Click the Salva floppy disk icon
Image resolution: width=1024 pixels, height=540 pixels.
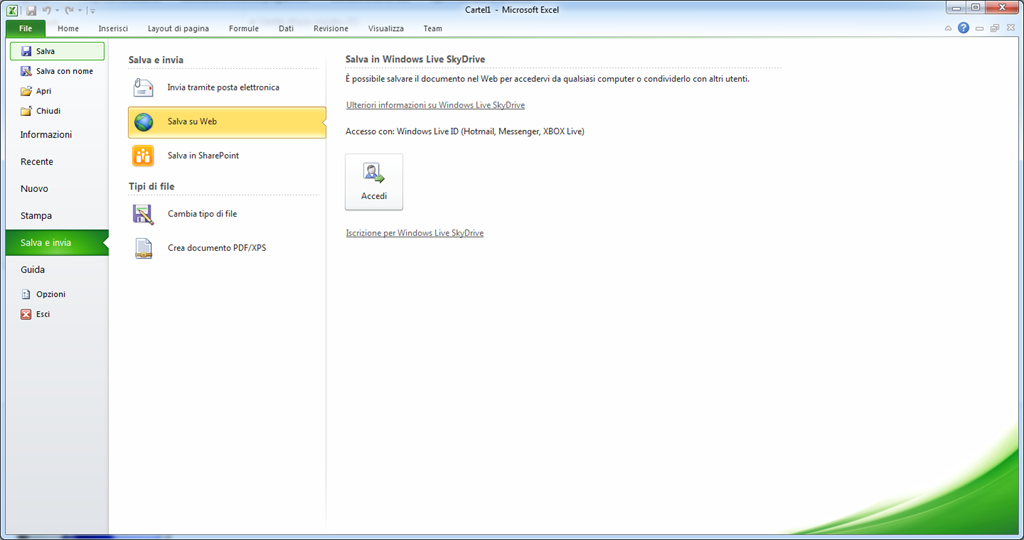pos(26,51)
